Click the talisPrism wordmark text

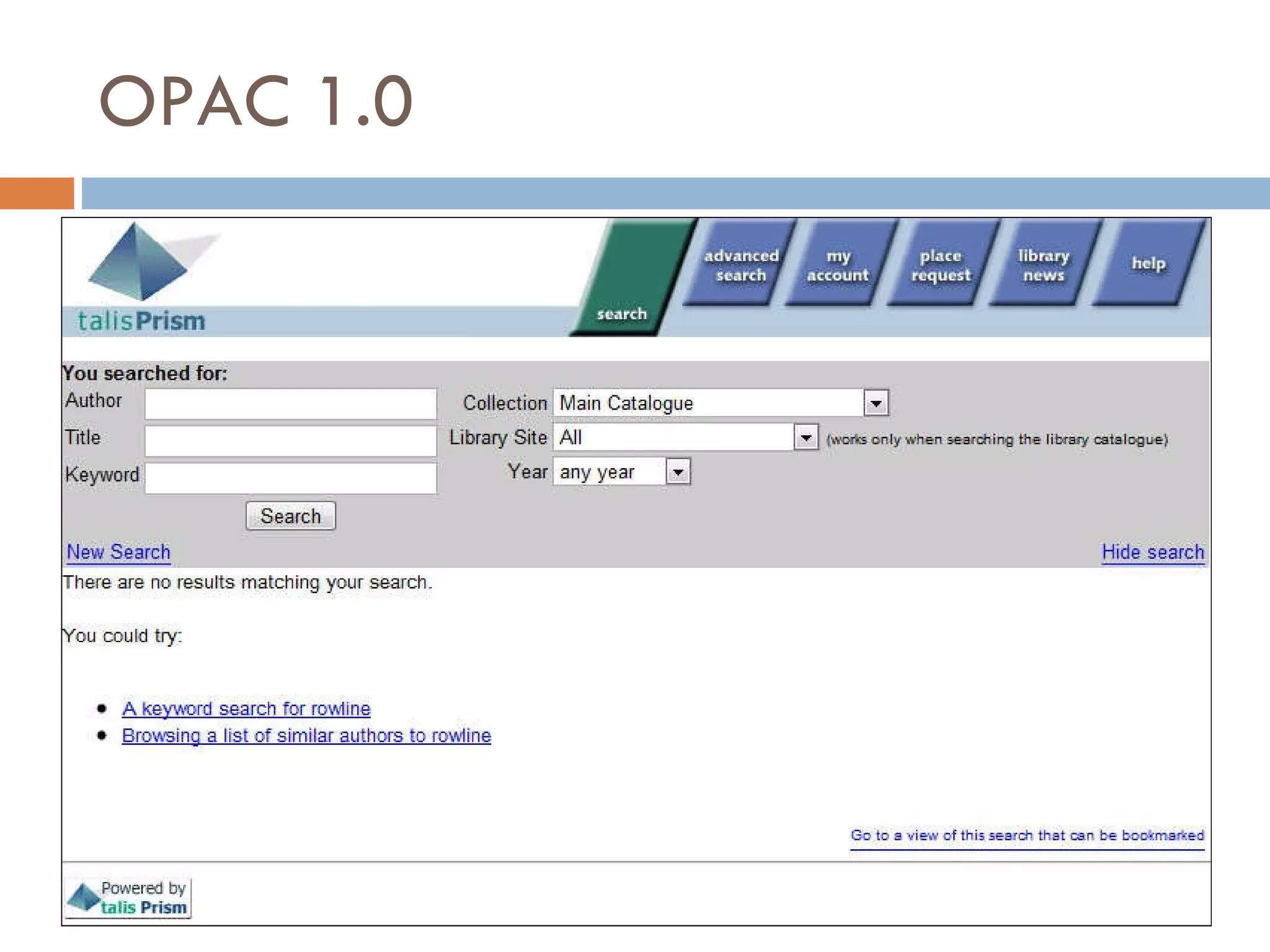[141, 321]
